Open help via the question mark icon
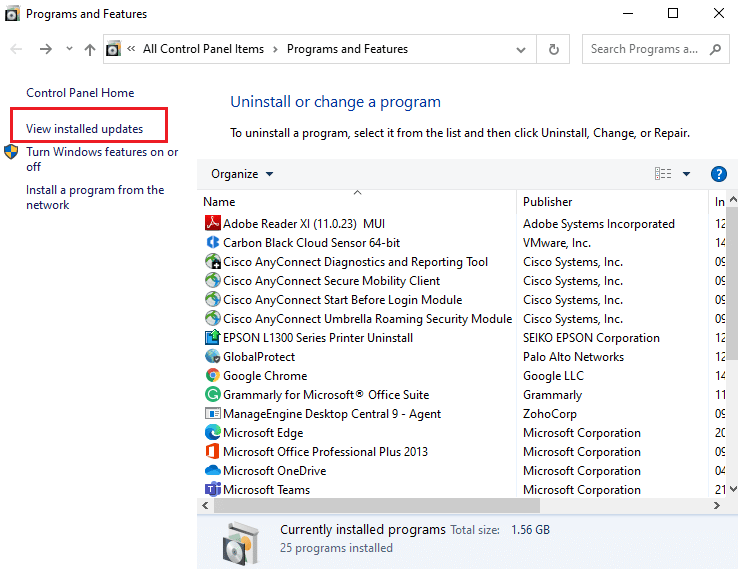 point(718,174)
